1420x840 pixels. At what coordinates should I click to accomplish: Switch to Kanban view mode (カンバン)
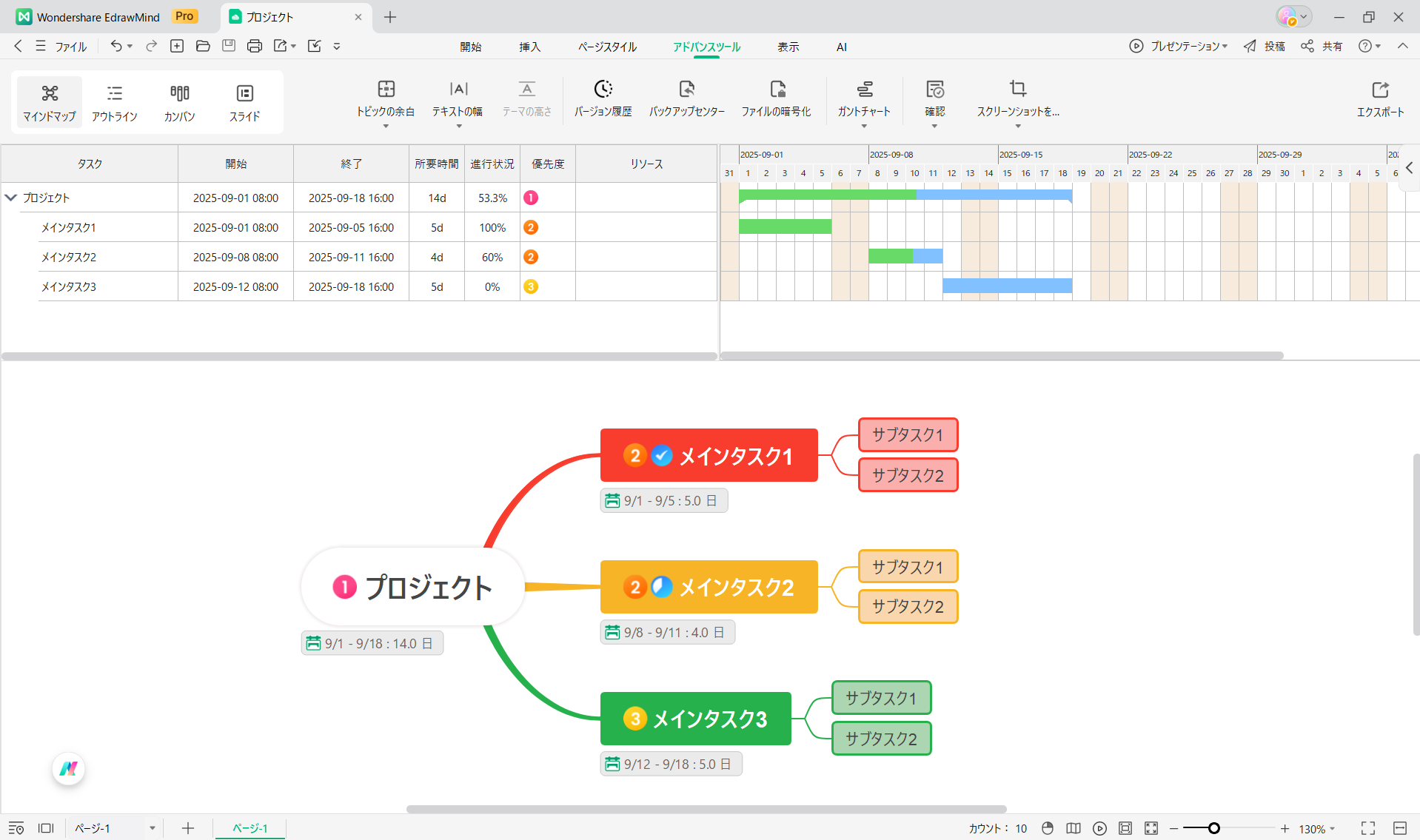(179, 102)
